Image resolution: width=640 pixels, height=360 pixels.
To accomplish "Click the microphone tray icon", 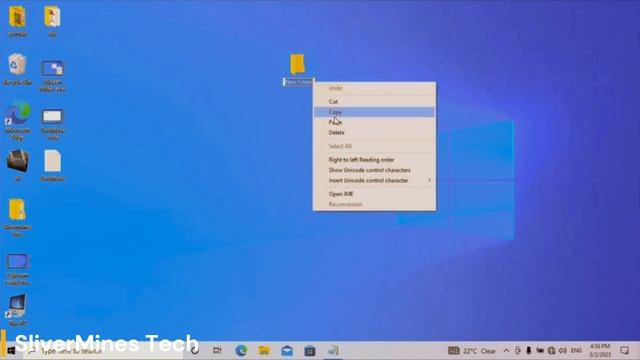I will pos(529,351).
